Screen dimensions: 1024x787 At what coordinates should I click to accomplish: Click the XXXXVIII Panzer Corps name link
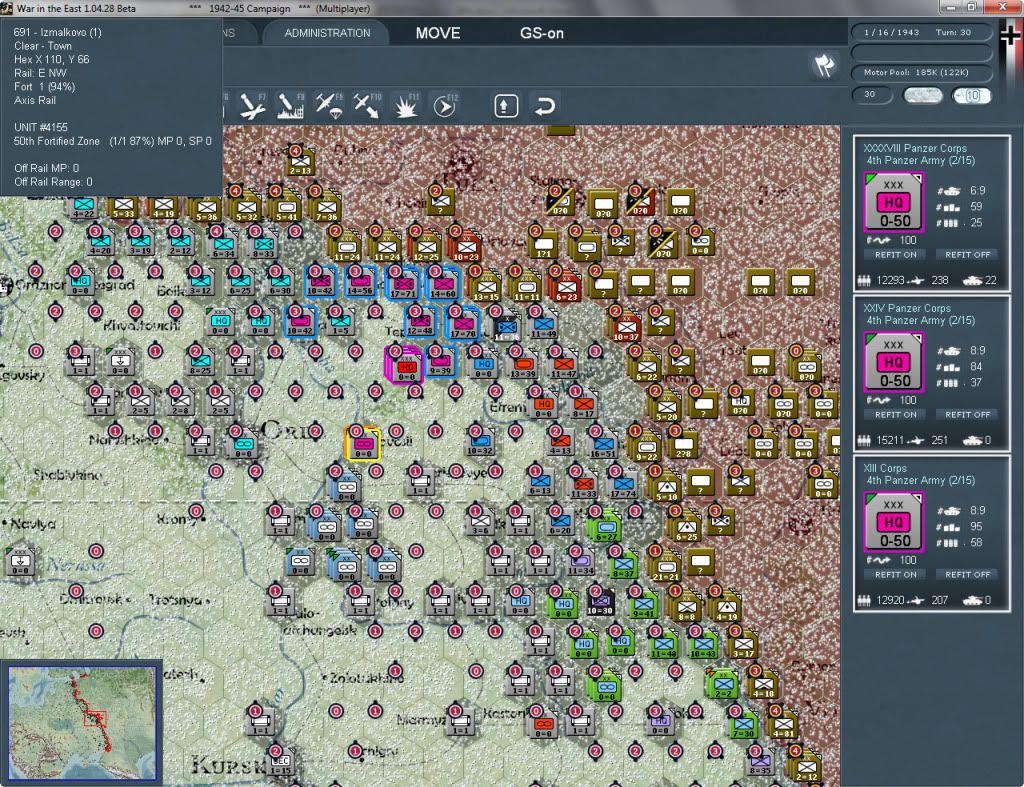pos(914,148)
